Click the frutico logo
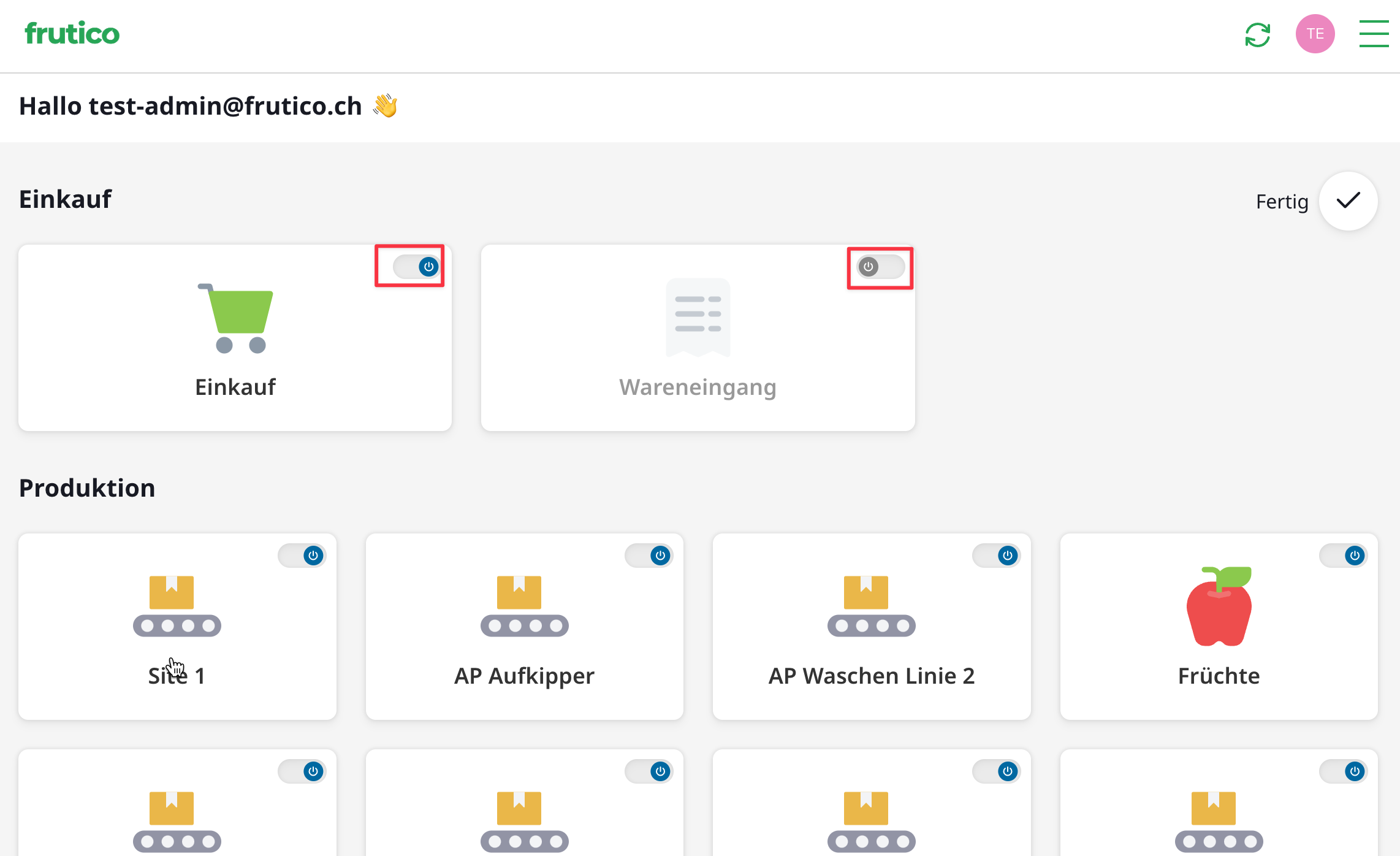 tap(72, 34)
